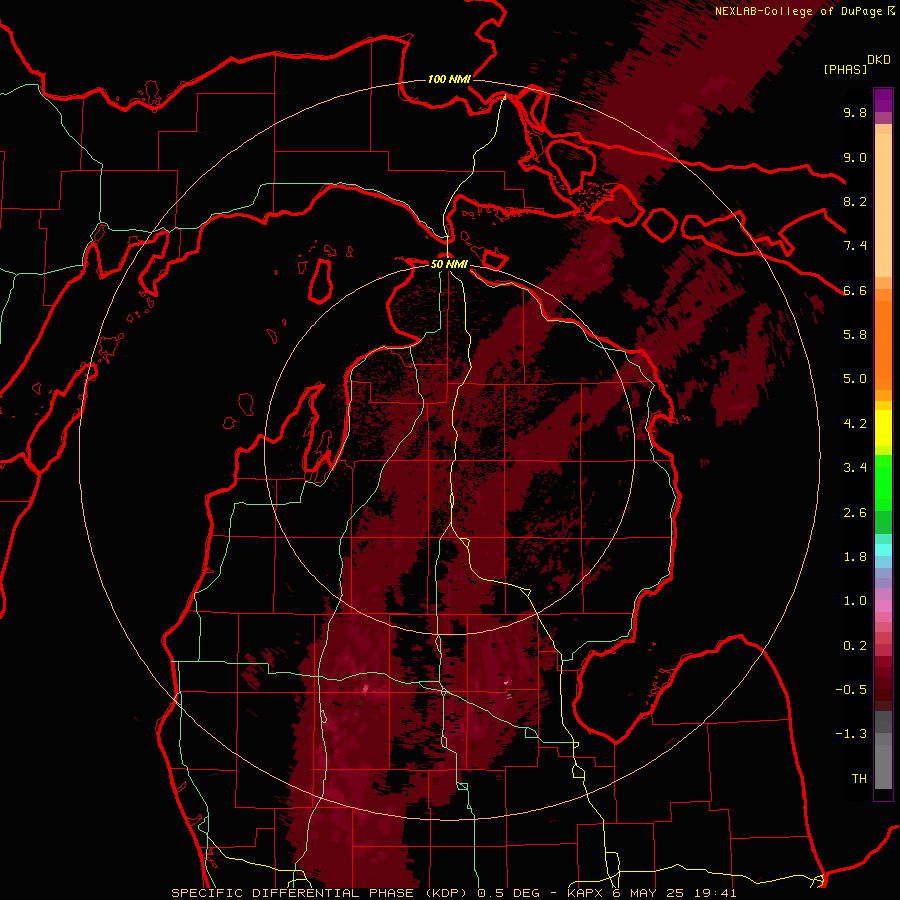900x900 pixels.
Task: Select the 6.6 value on the KDP scale
Action: point(855,290)
